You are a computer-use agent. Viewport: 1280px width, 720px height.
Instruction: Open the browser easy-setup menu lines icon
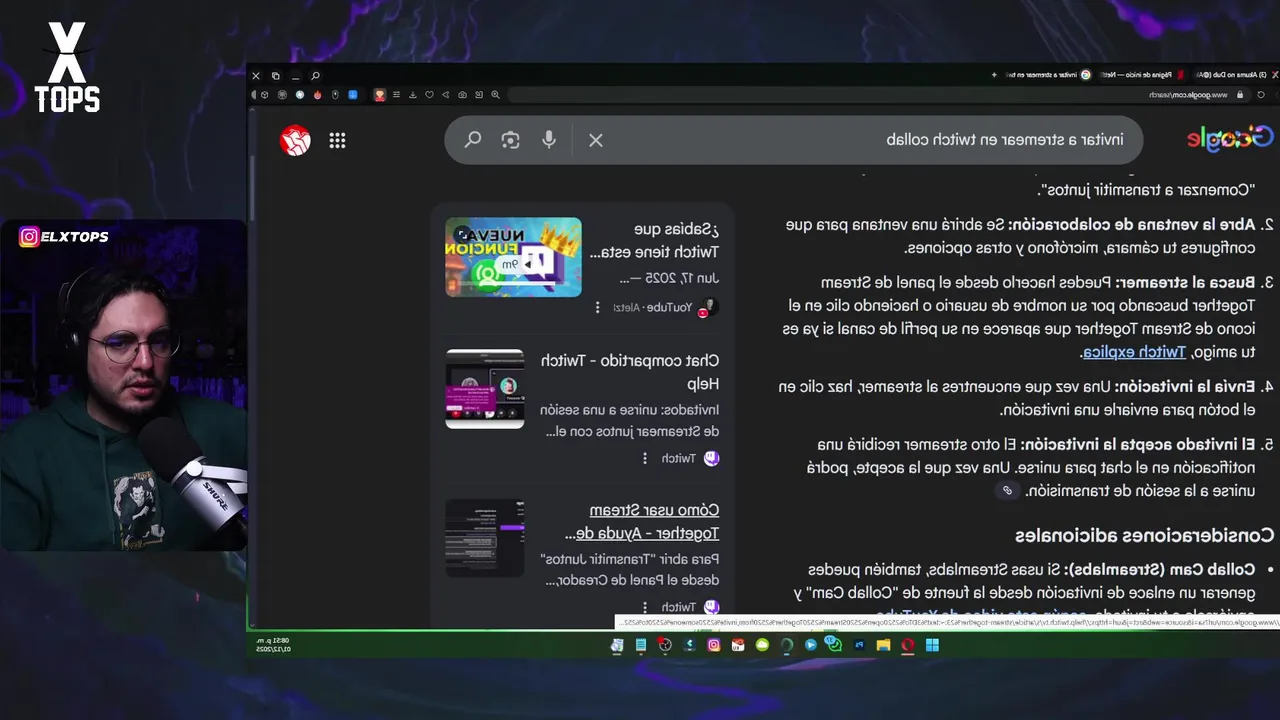[396, 95]
